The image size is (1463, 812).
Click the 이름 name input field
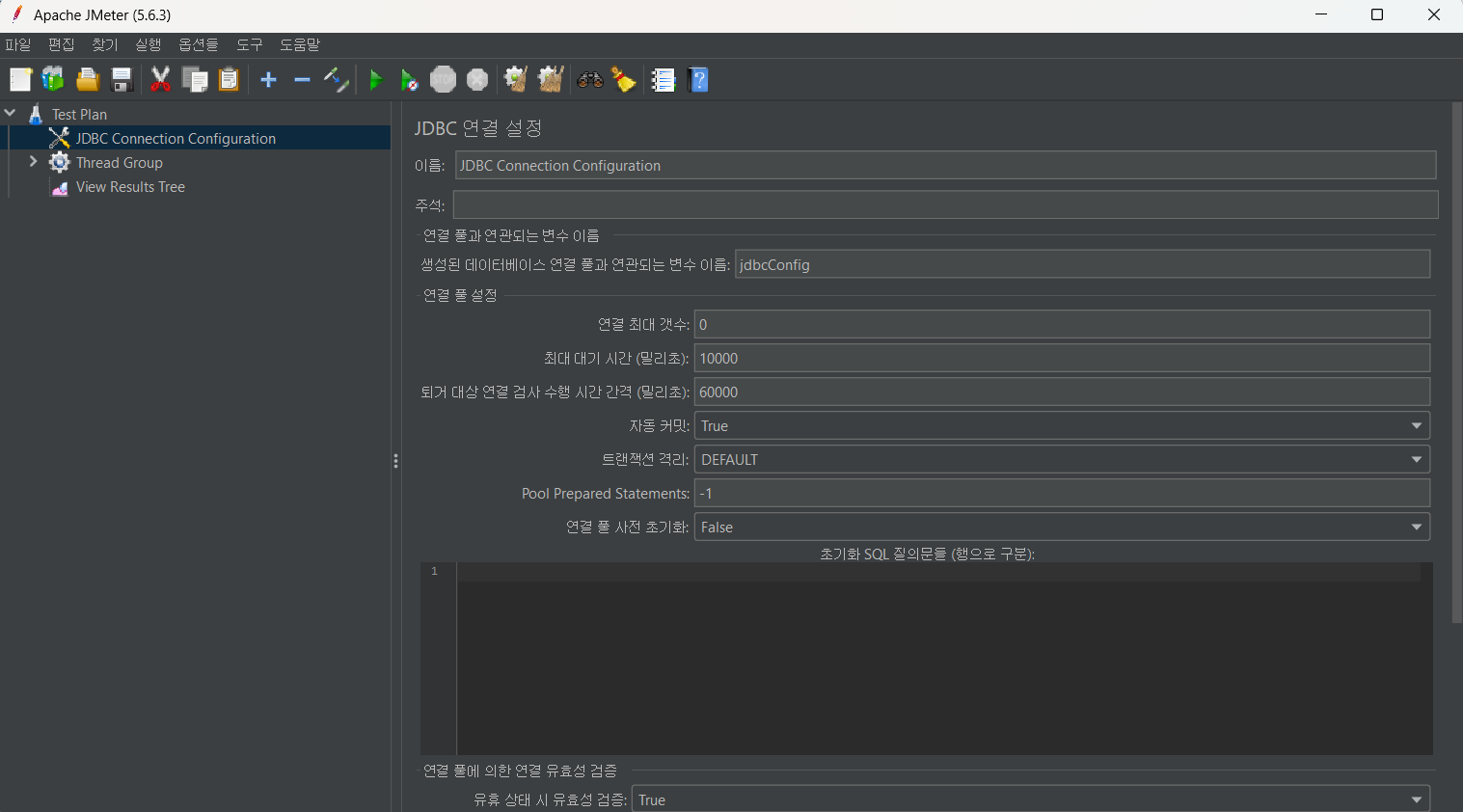point(945,165)
